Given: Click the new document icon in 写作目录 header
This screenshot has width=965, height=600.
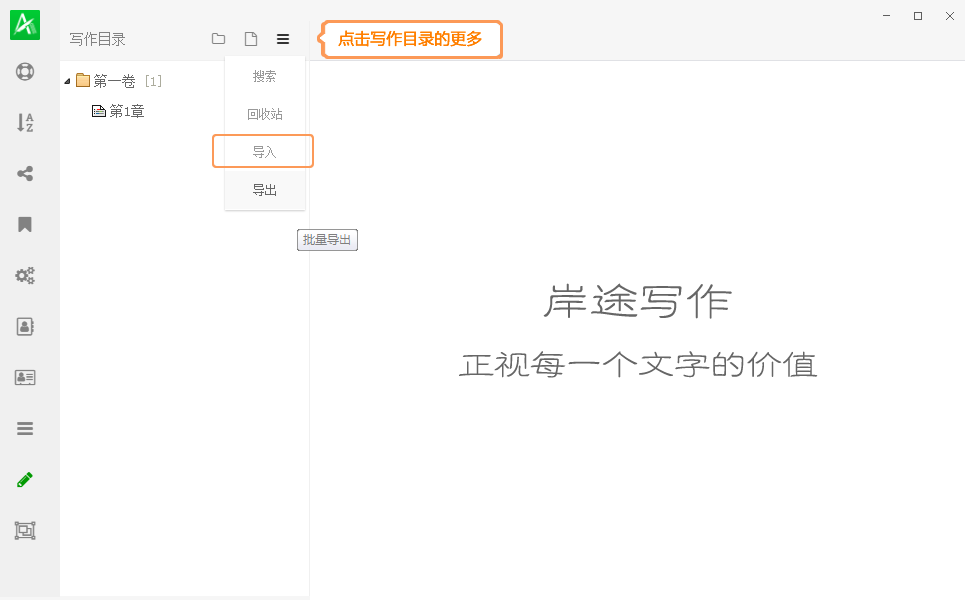Looking at the screenshot, I should coord(251,39).
